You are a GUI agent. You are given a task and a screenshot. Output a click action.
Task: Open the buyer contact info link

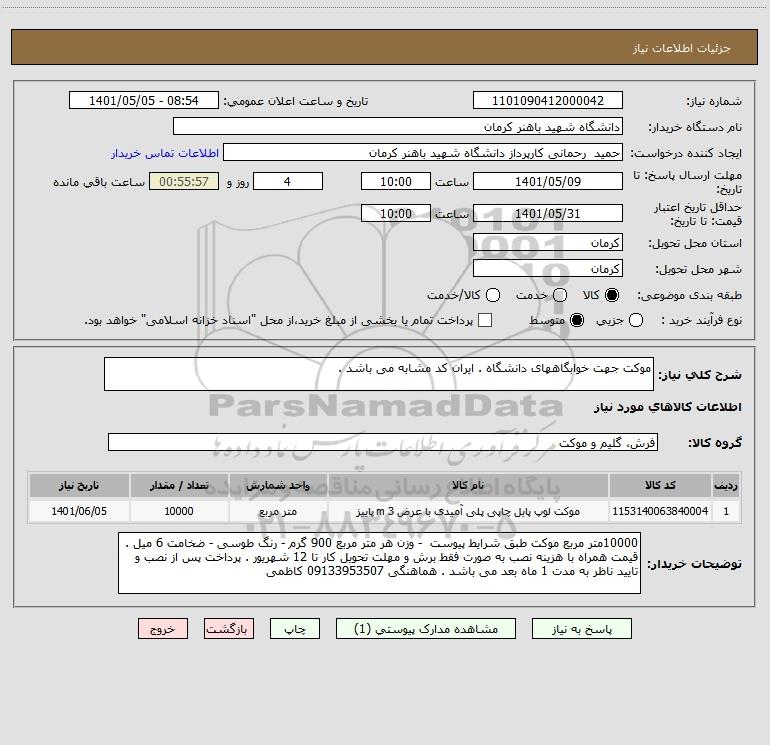pos(165,153)
